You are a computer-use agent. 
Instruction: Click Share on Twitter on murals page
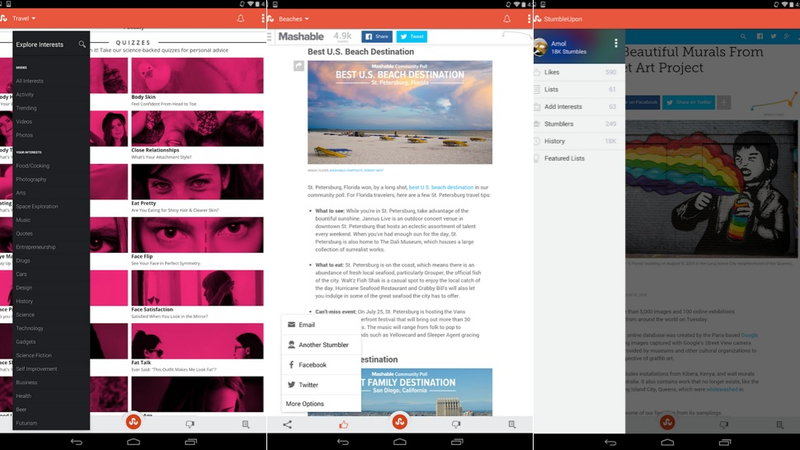(688, 102)
